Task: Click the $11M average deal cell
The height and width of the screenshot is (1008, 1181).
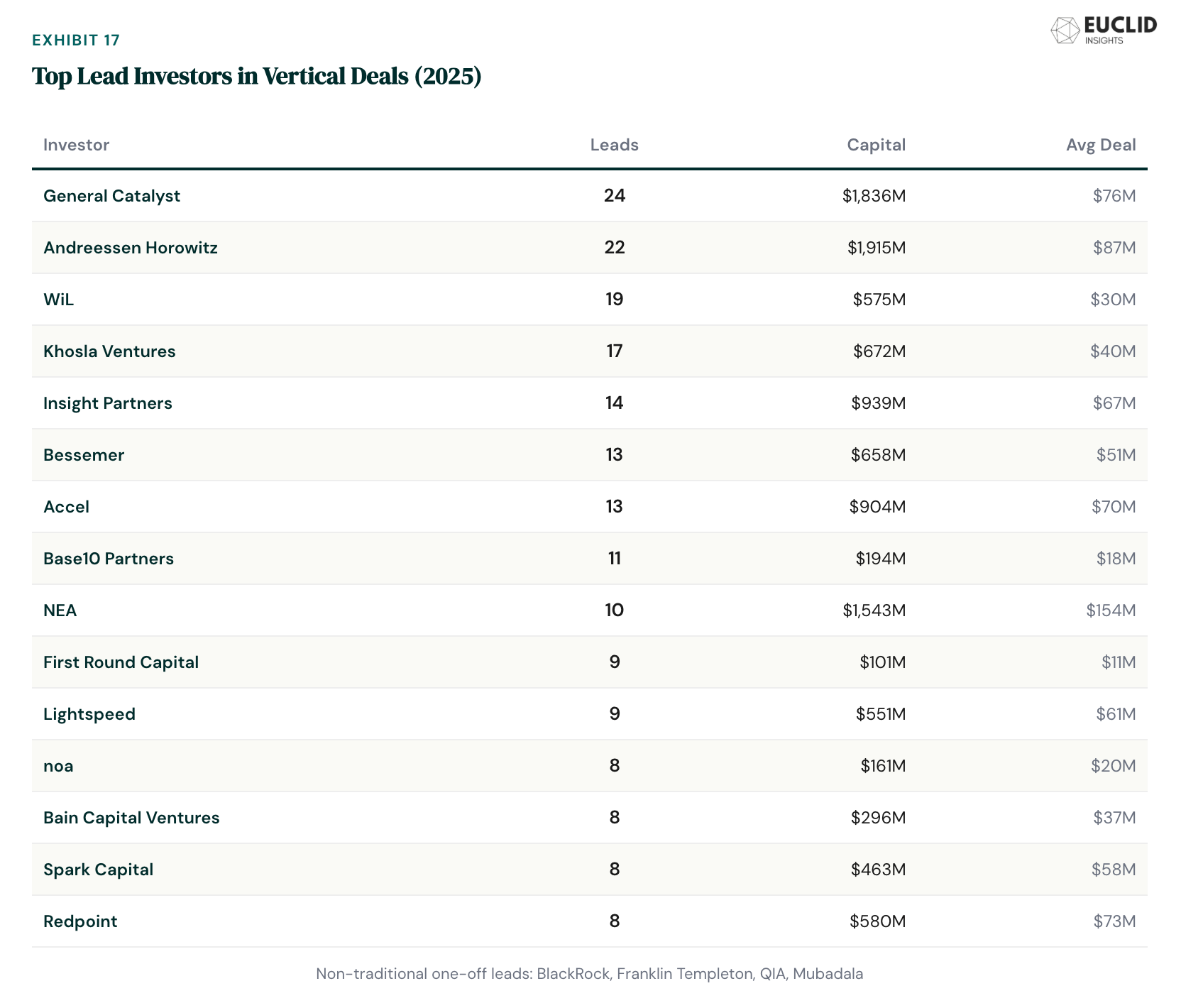Action: tap(1119, 662)
